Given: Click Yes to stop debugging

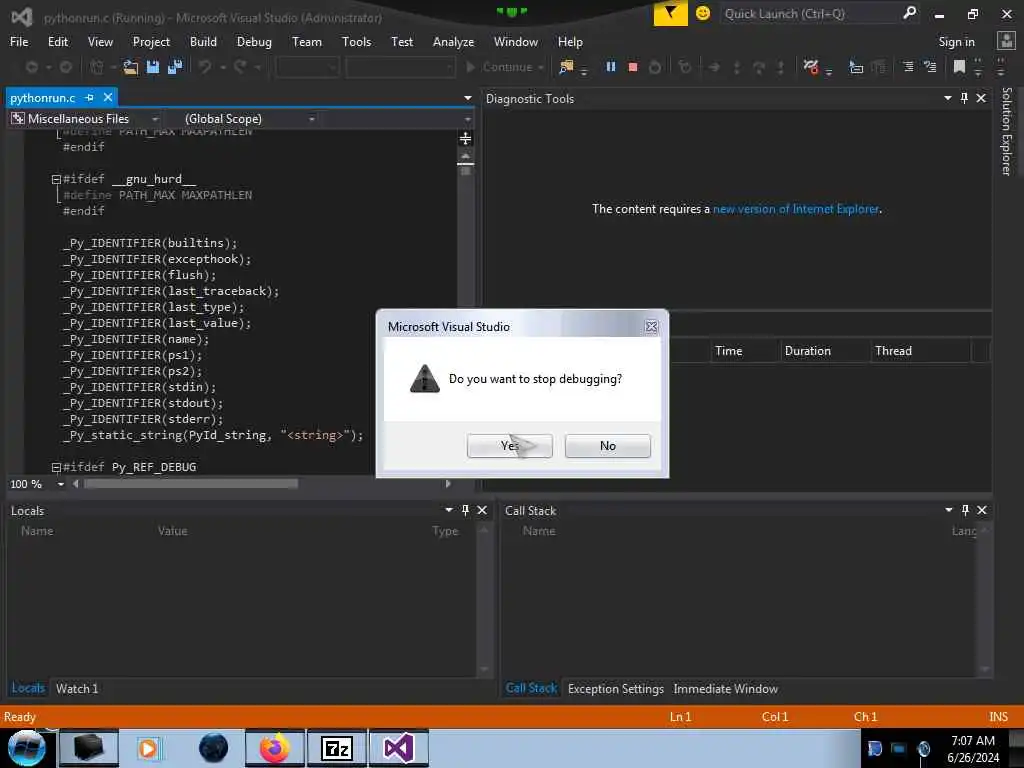Looking at the screenshot, I should [509, 445].
